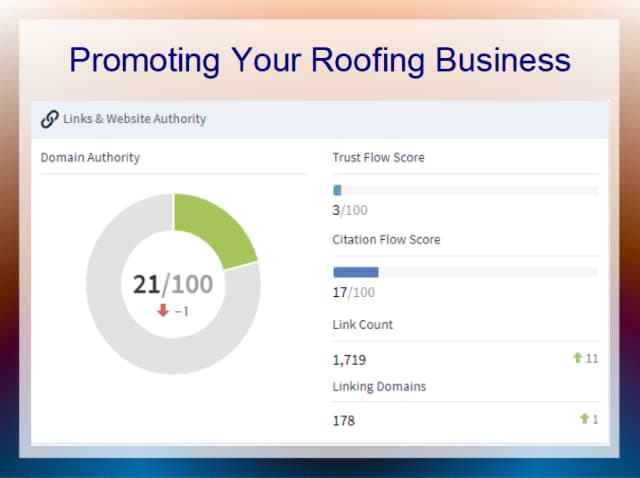Click the Link Count label

click(362, 325)
